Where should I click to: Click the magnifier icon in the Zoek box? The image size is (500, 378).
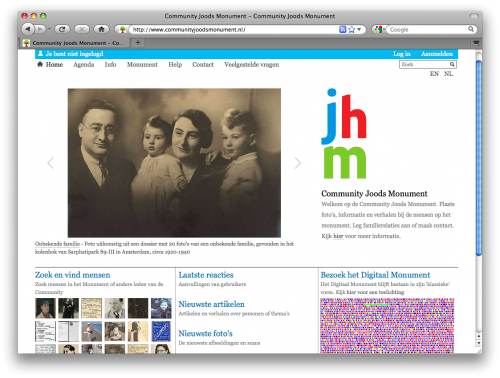point(452,64)
